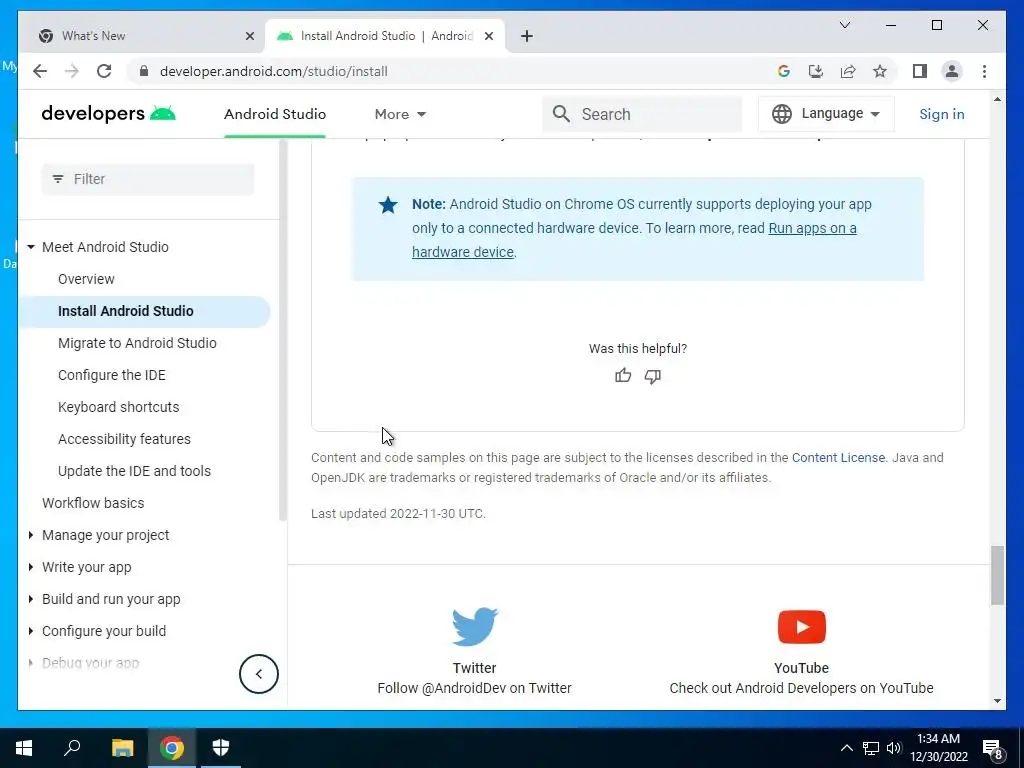
Task: Click the Windows Start button
Action: click(24, 748)
